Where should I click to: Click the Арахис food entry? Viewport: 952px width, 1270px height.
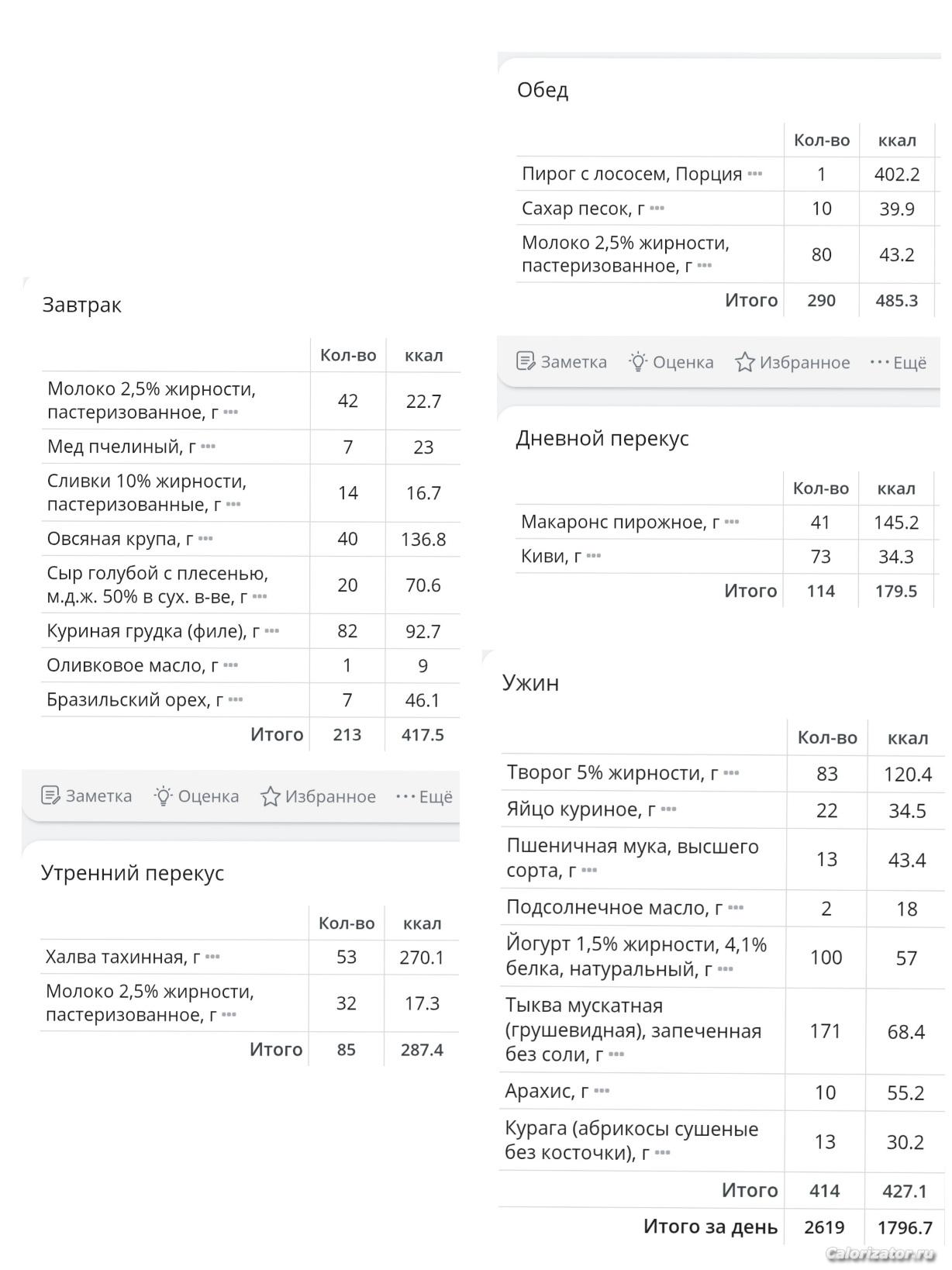click(x=547, y=1091)
